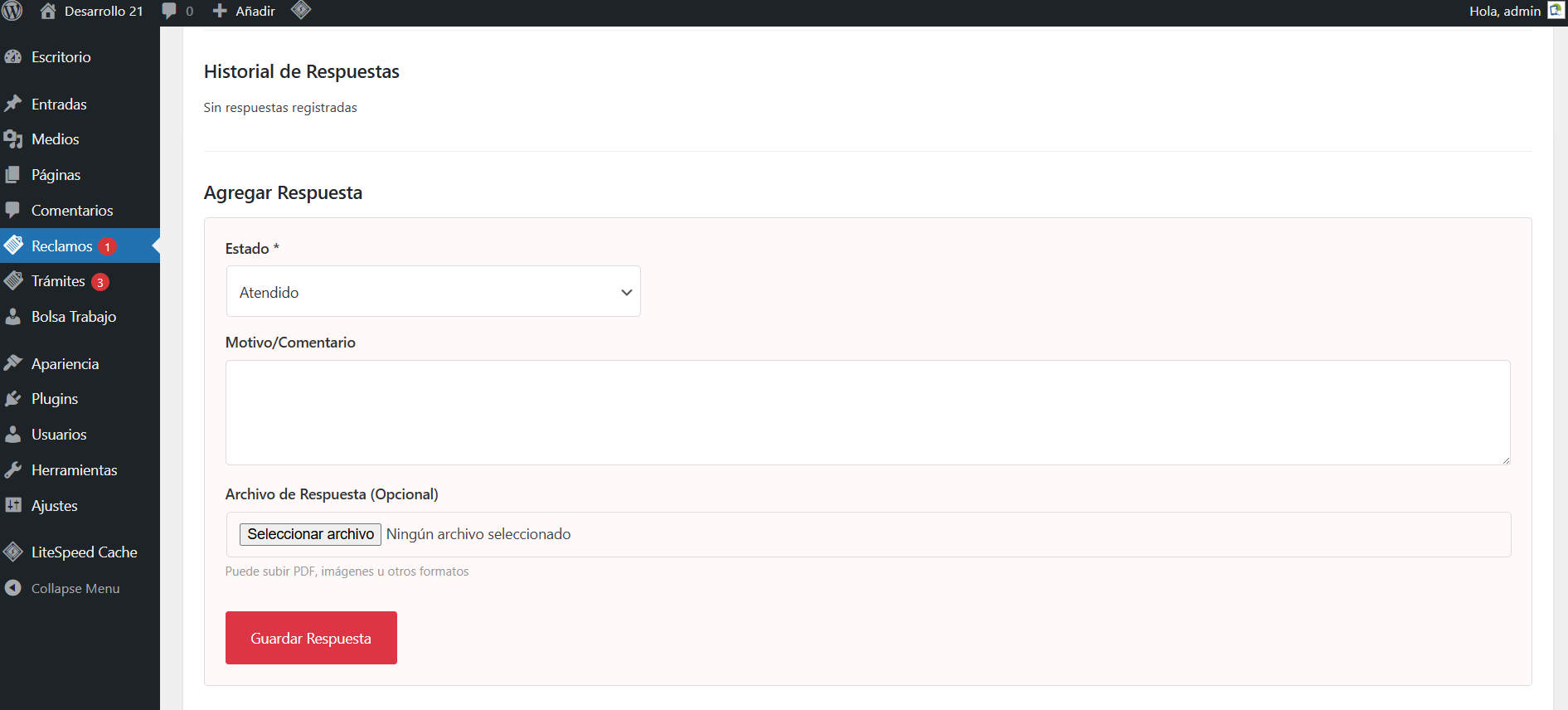Click the Medios media library icon

pos(13,139)
